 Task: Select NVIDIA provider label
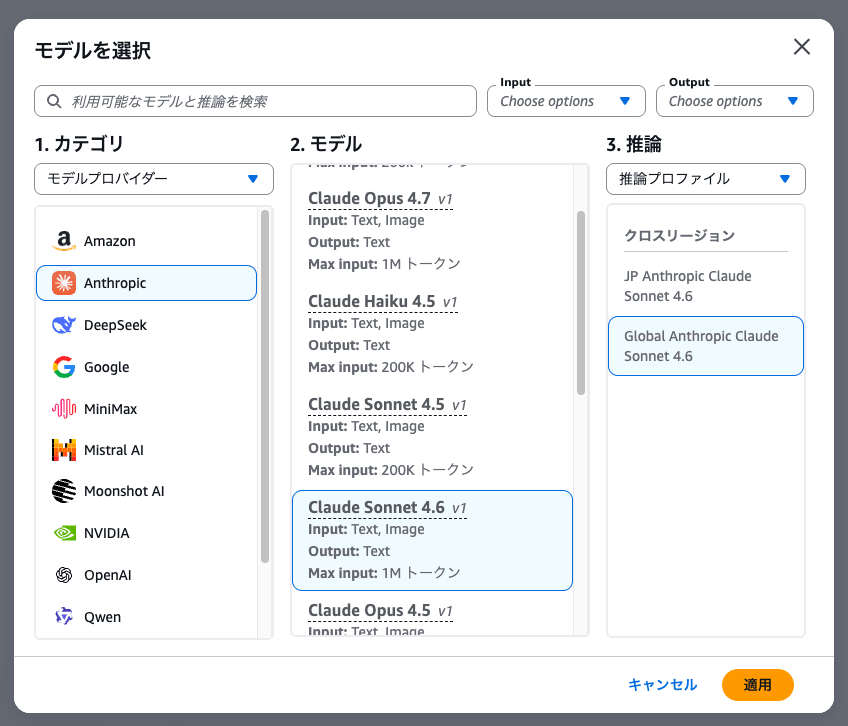107,533
